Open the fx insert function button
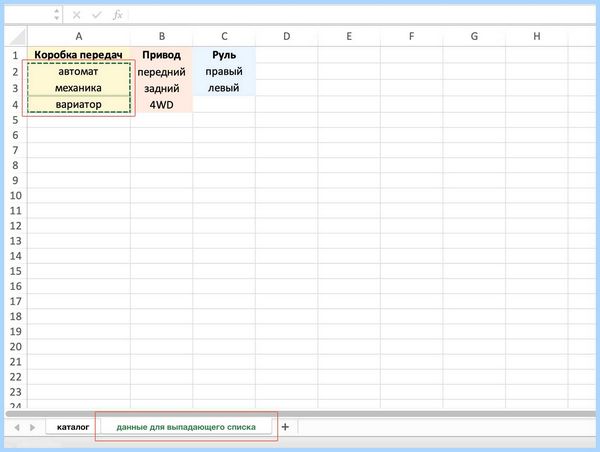This screenshot has width=600, height=452. pyautogui.click(x=117, y=15)
